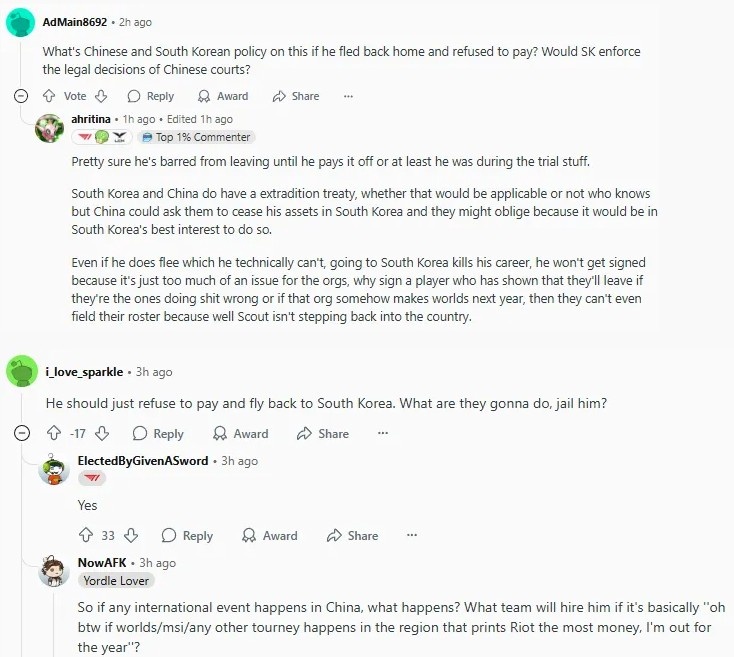Award ElectedByGivenASword's Yes comment

(x=270, y=535)
